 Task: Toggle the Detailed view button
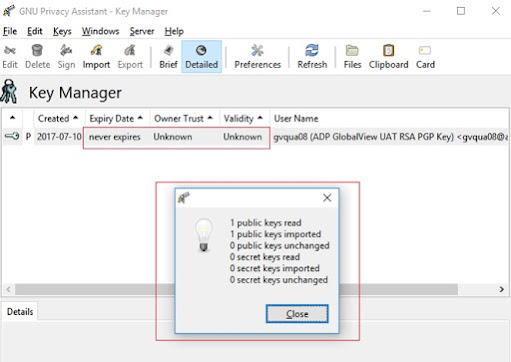click(201, 57)
